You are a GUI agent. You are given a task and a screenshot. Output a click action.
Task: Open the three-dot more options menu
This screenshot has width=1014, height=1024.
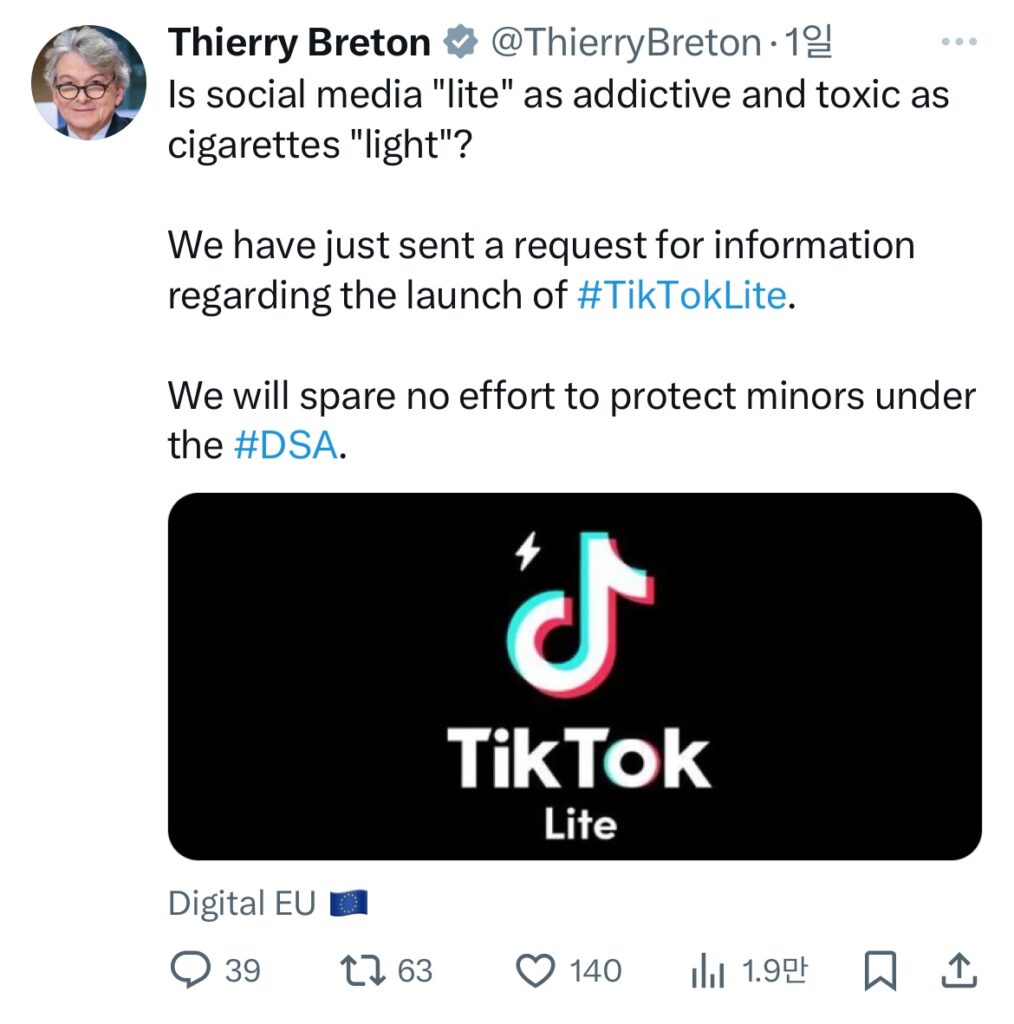pyautogui.click(x=959, y=42)
